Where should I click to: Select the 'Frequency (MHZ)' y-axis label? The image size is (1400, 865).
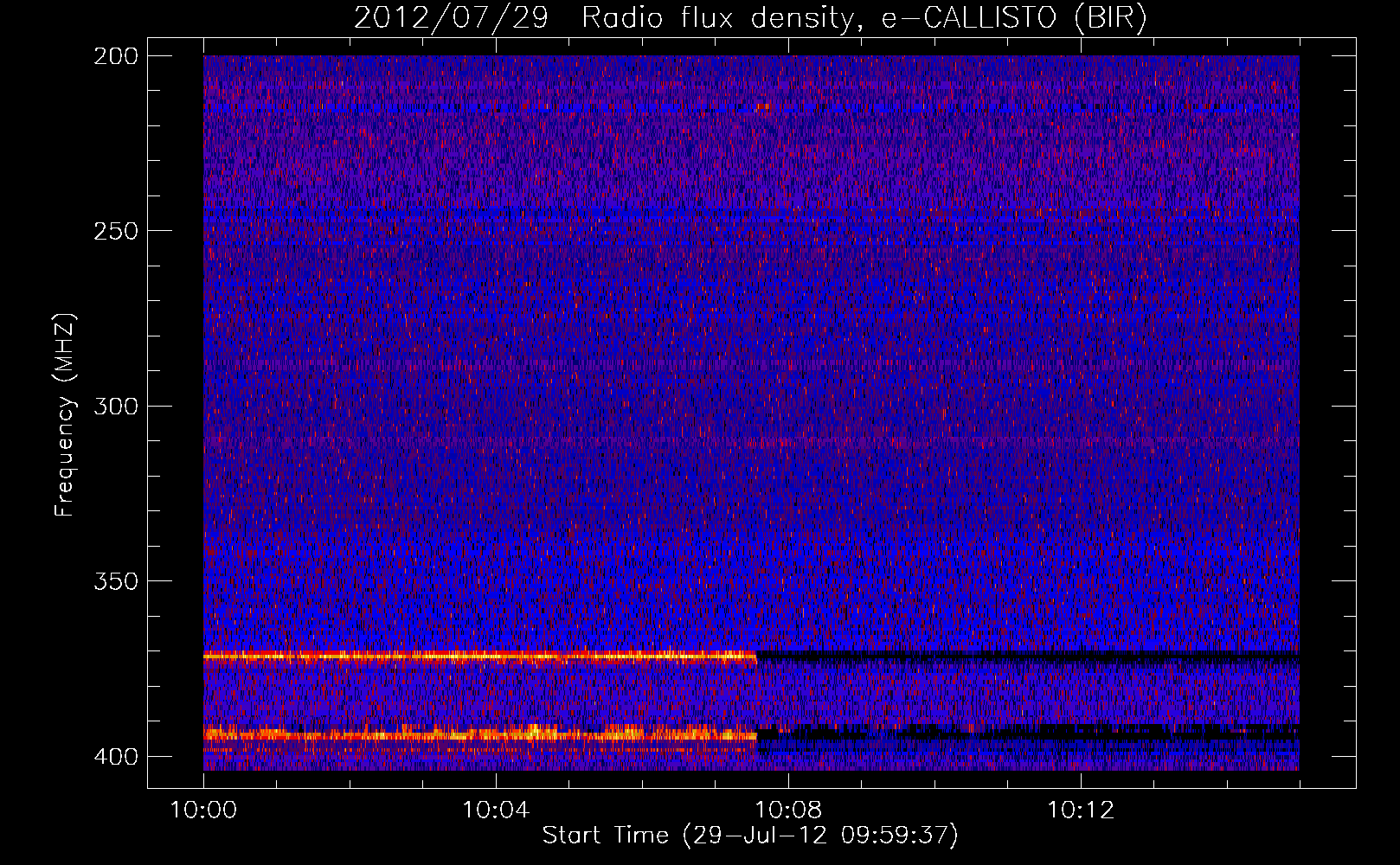point(65,415)
